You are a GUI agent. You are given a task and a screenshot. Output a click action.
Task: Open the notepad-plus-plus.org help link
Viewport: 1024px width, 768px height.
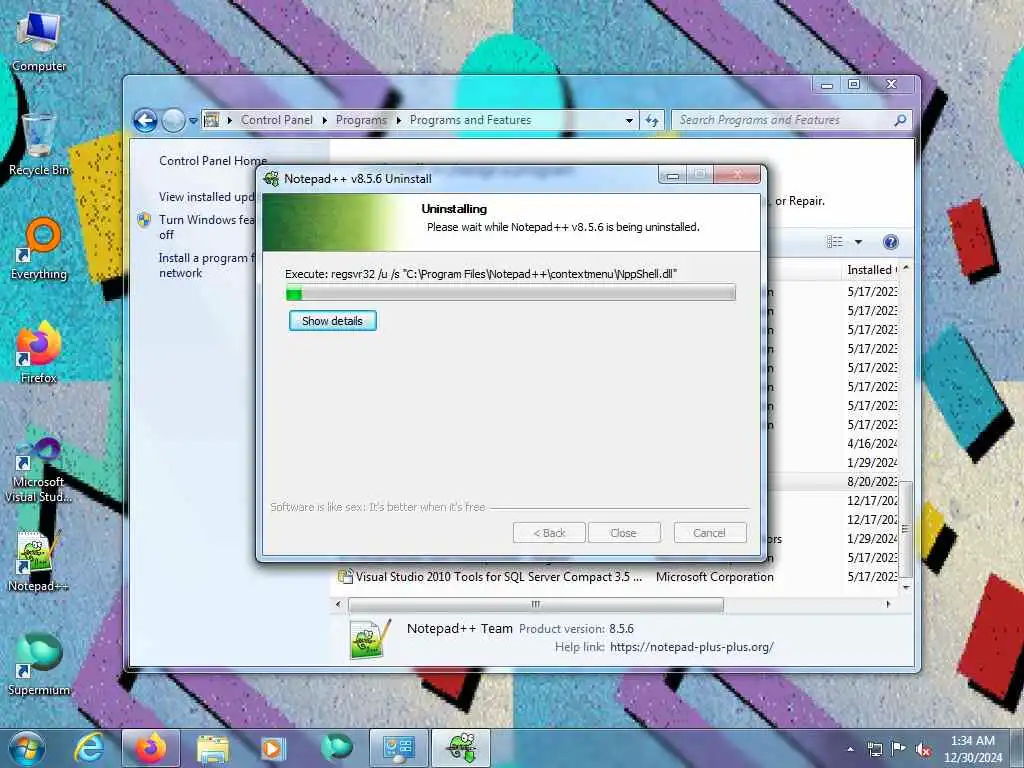(x=692, y=647)
